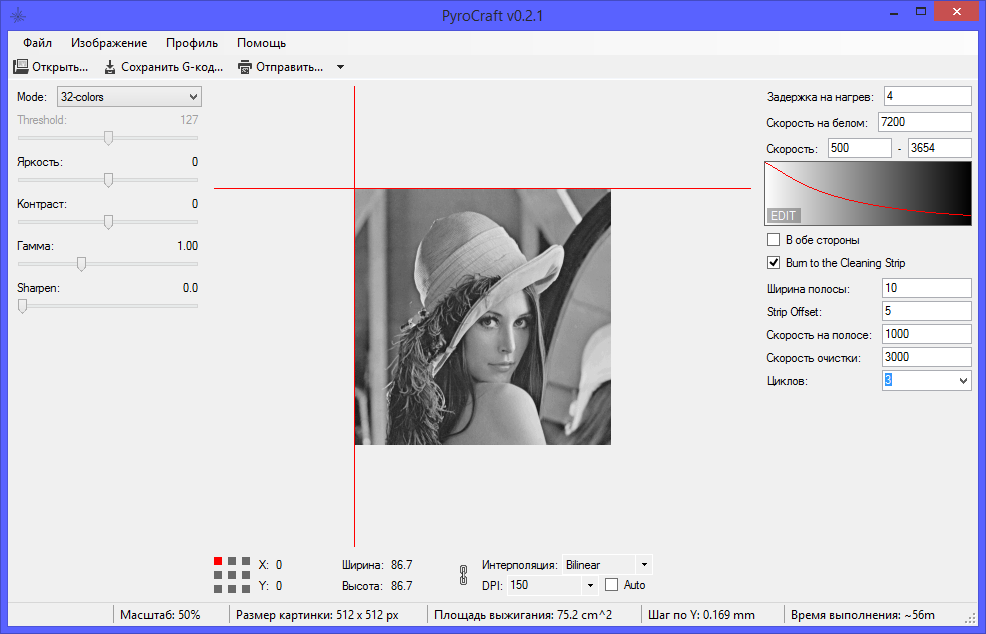This screenshot has height=634, width=986.
Task: Open the arrow next to Отправить
Action: point(340,67)
